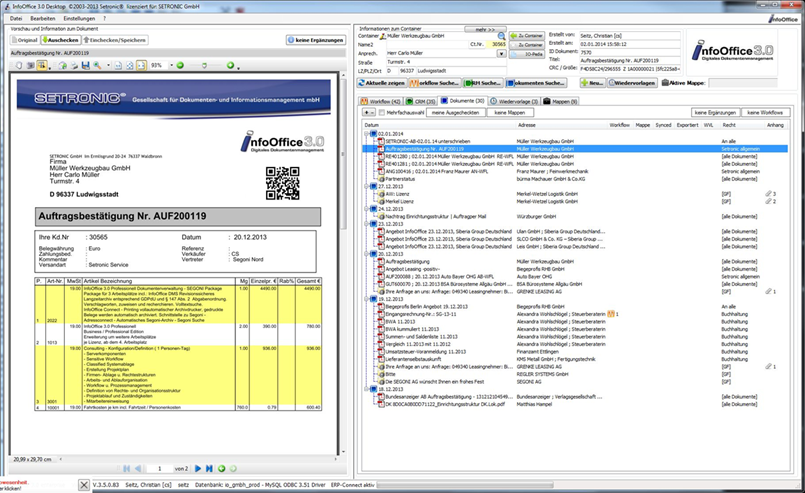Click the Eincheken/Speichern button

pyautogui.click(x=115, y=40)
